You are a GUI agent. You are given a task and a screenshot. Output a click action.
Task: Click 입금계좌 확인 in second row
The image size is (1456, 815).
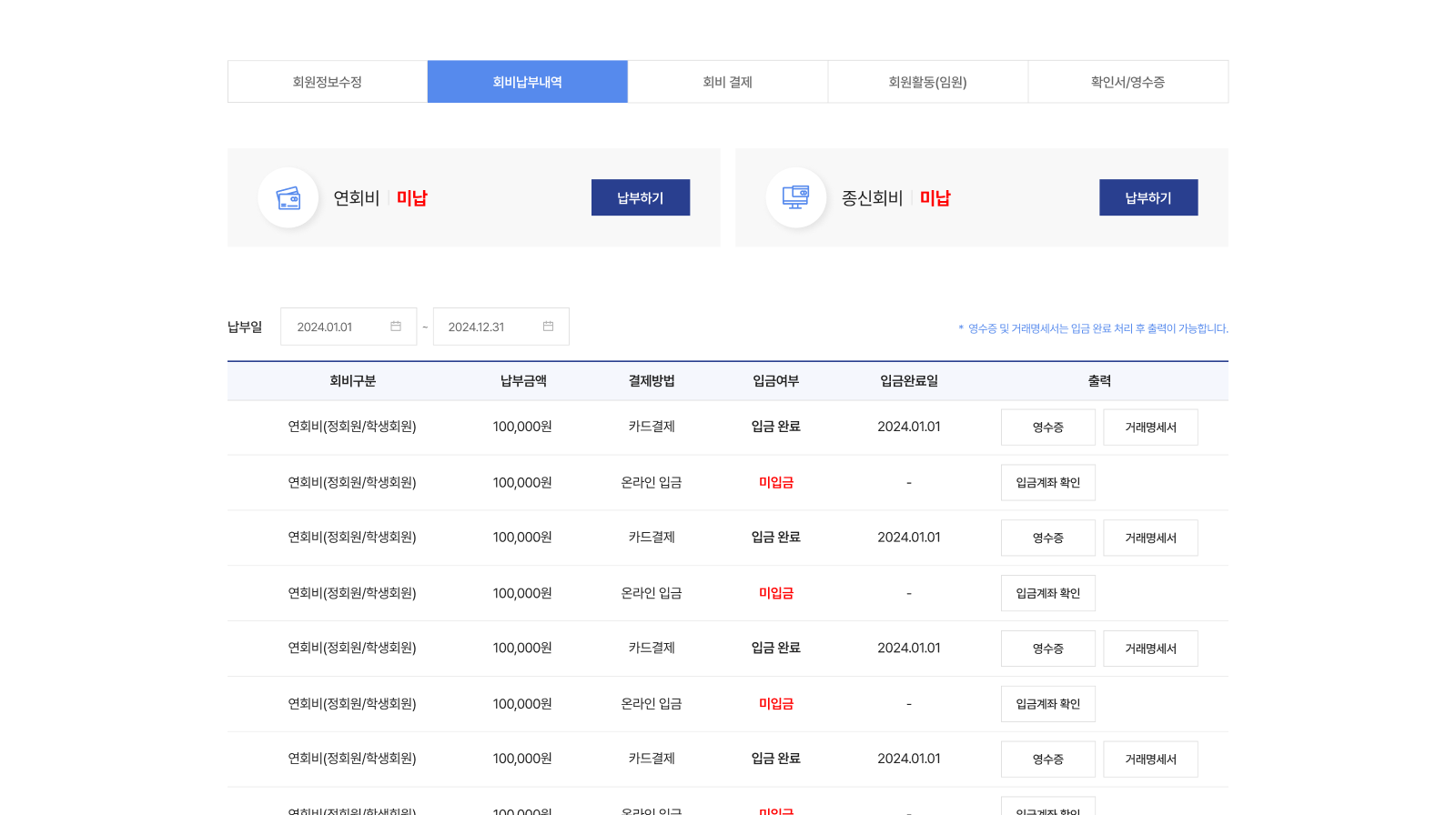click(x=1048, y=483)
